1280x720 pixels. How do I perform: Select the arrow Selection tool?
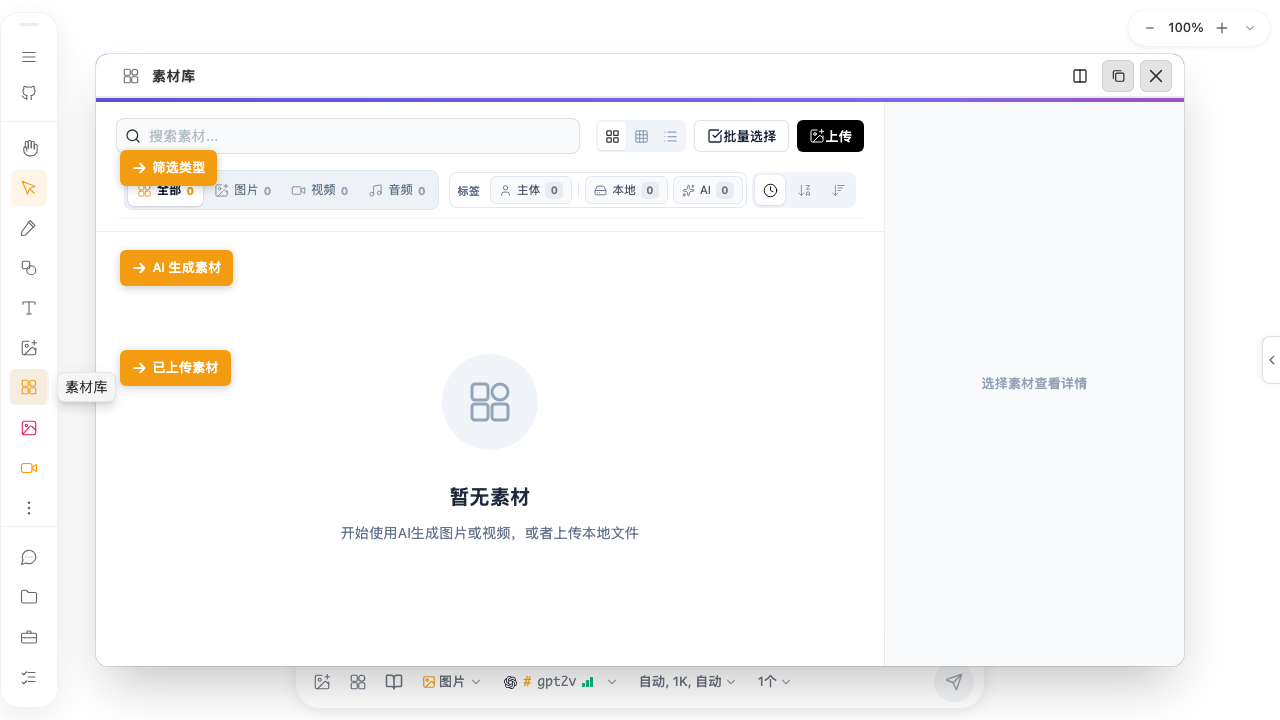29,188
